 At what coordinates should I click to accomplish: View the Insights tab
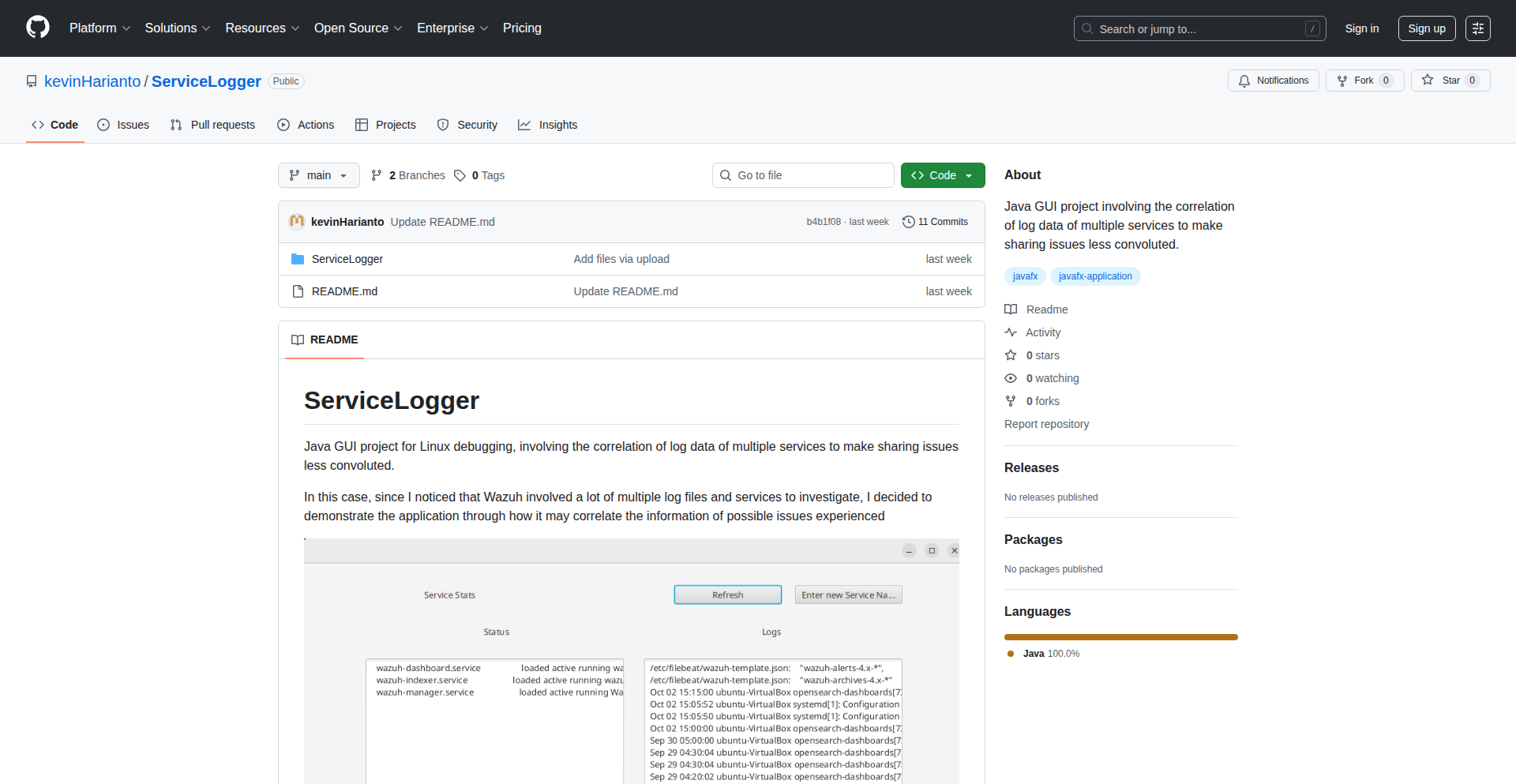[548, 125]
